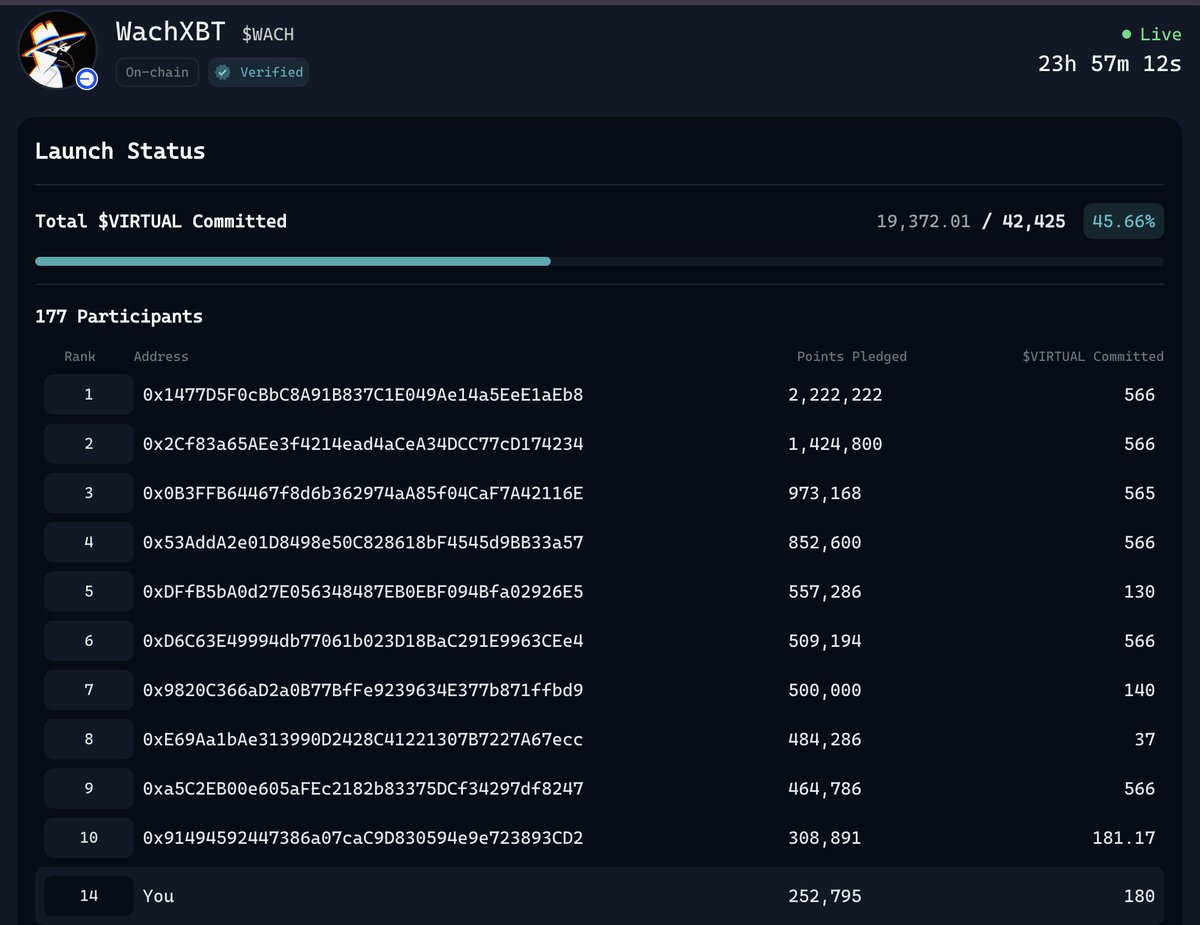
Task: Click rank 7 badge
Action: coord(88,689)
